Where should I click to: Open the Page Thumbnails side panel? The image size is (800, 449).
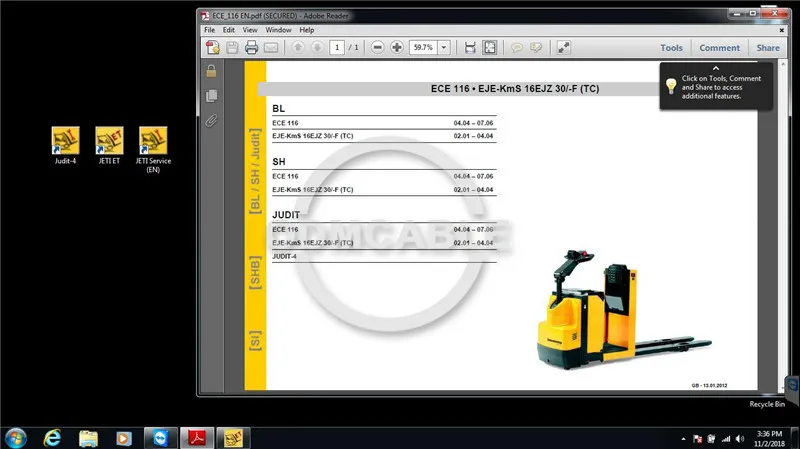[211, 95]
